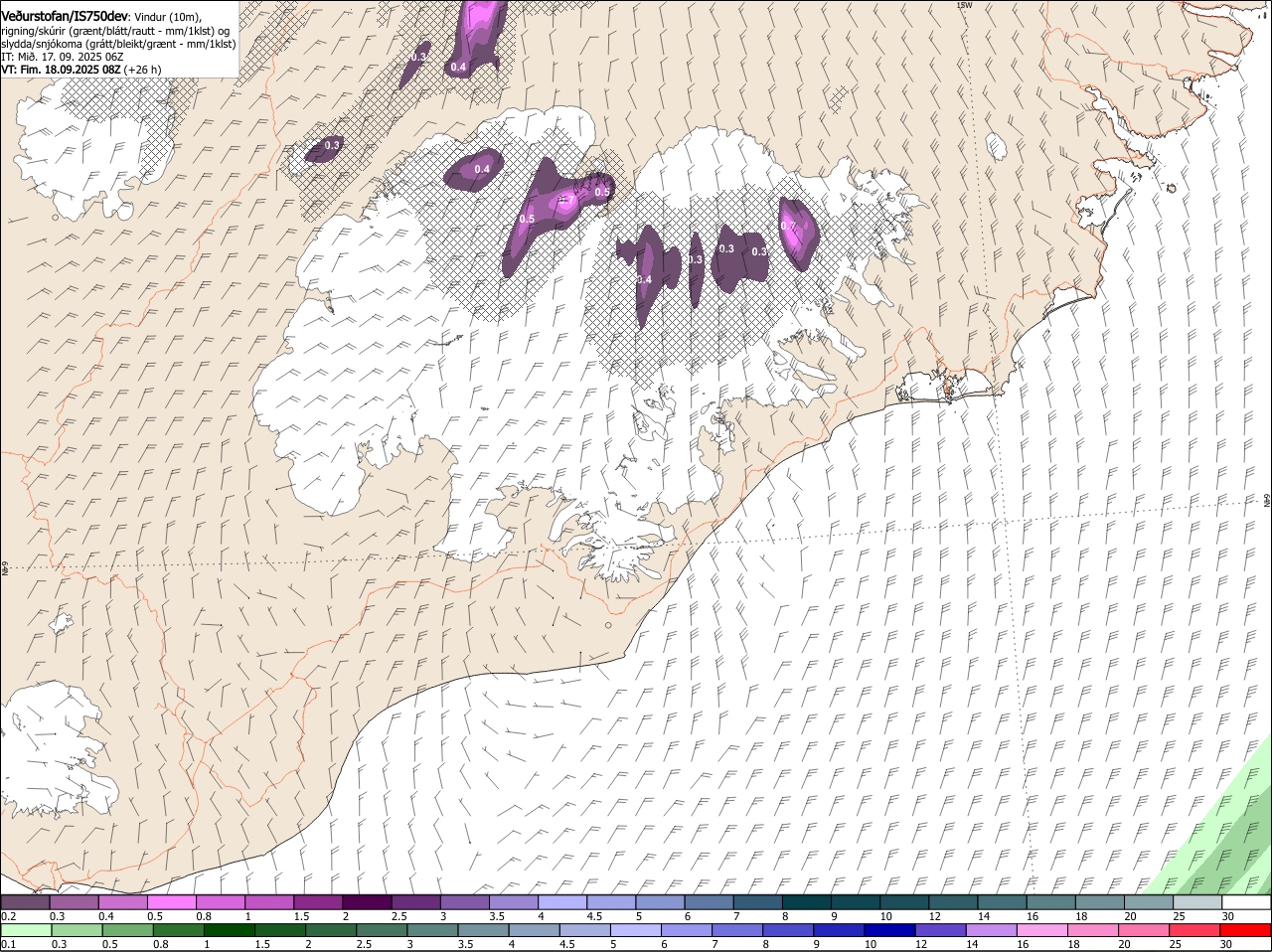Select the 'rigning/skúrir' legend description line
Screen dimensions: 1272x952
[117, 31]
